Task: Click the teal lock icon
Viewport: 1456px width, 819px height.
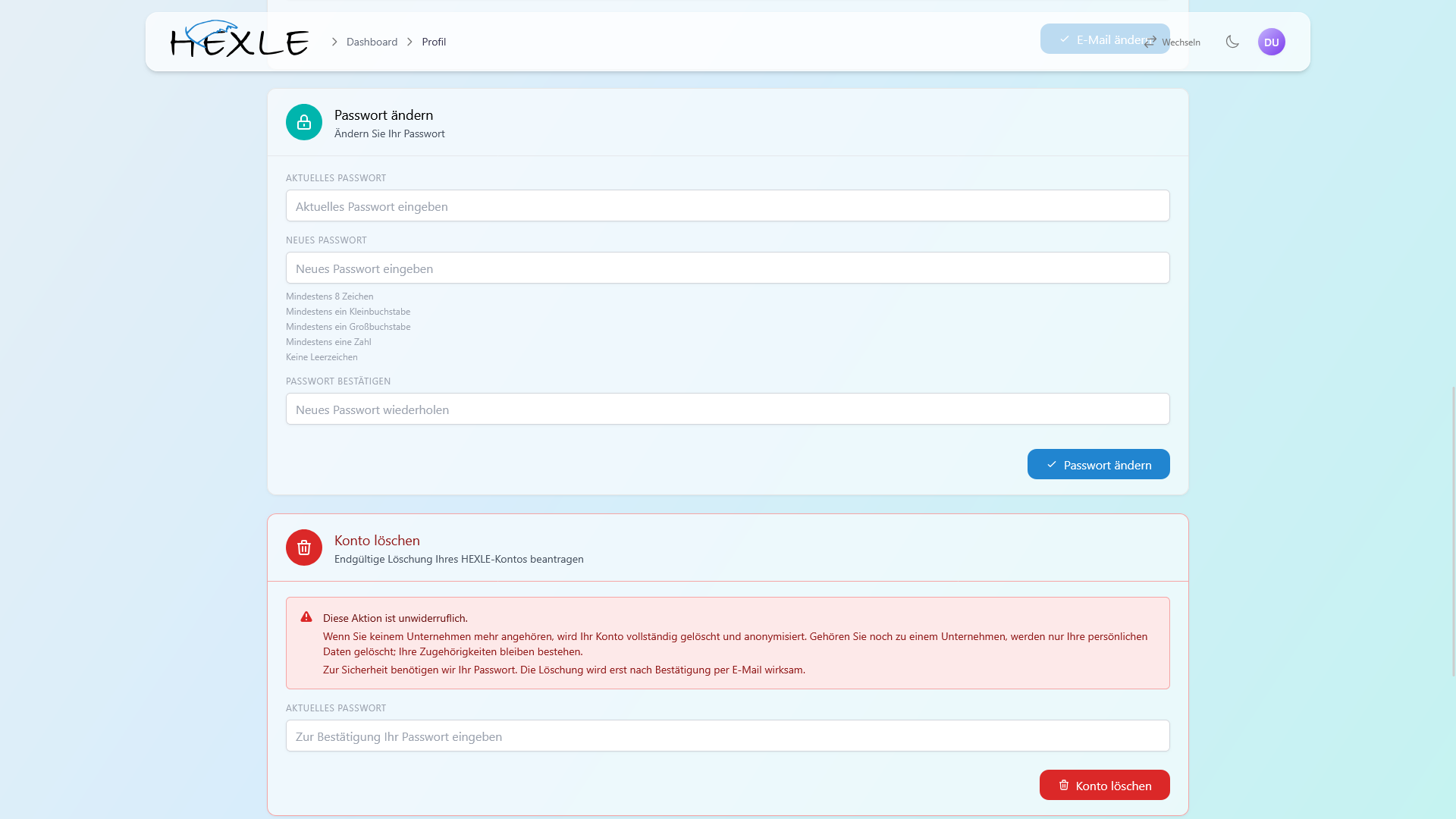Action: click(x=304, y=122)
